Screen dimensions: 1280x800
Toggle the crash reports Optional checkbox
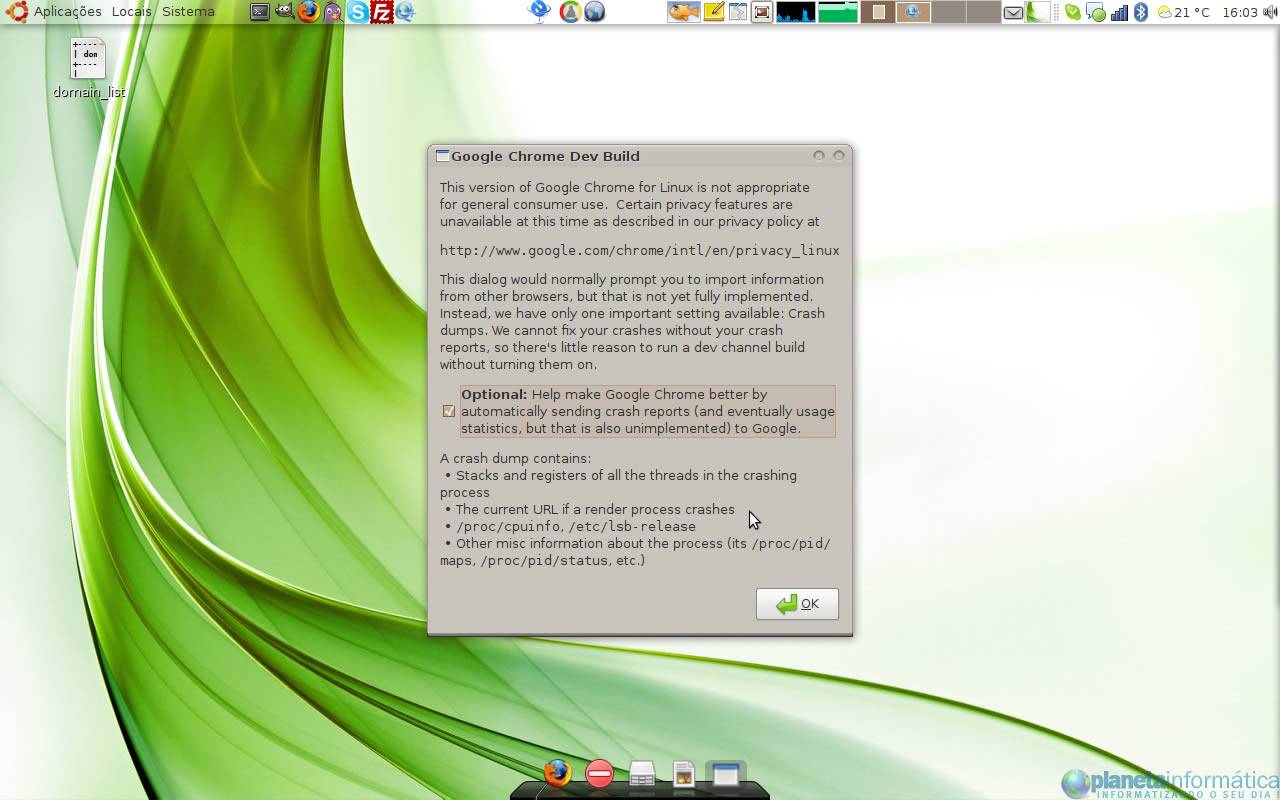pos(449,411)
